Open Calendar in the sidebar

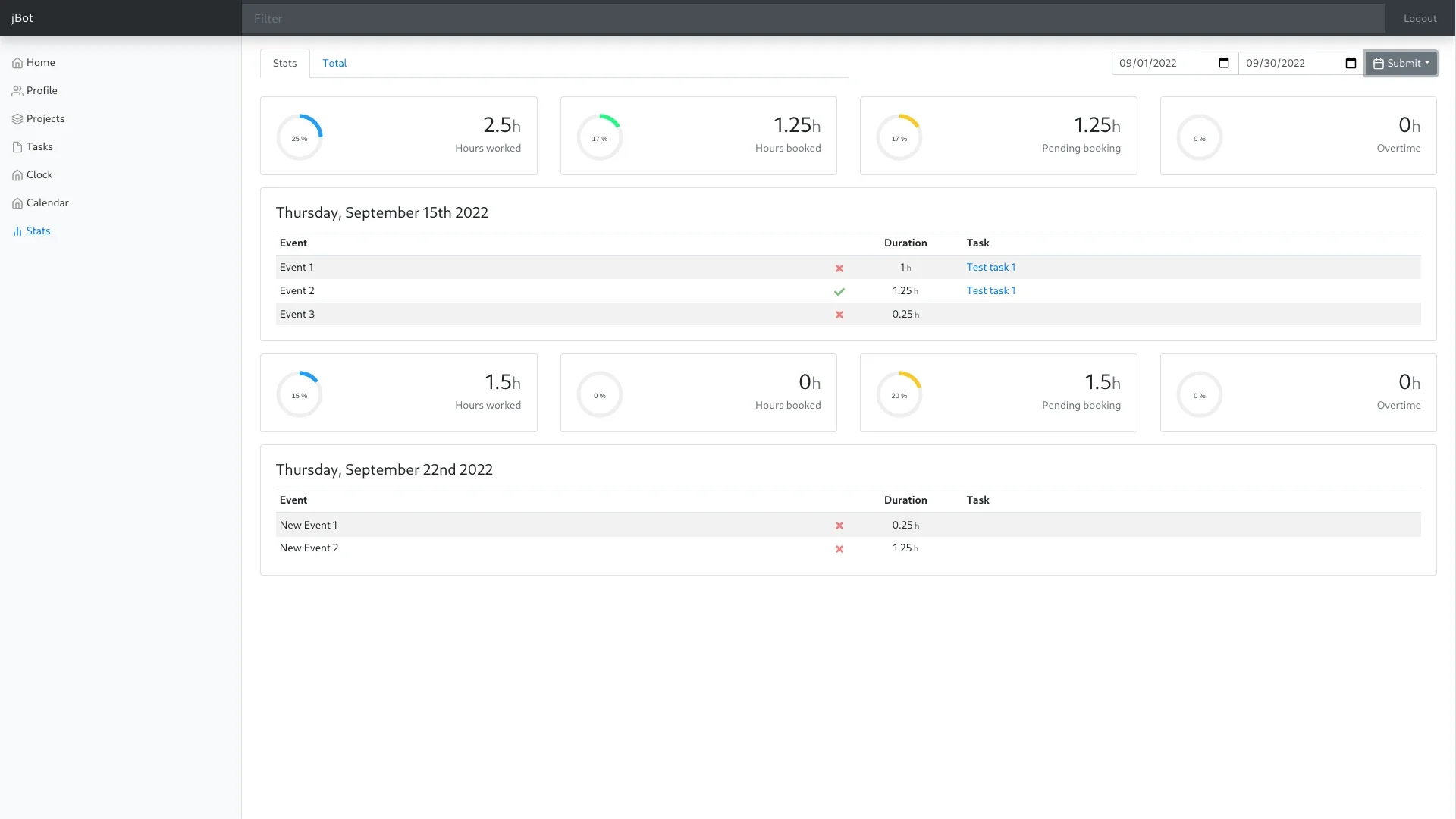[47, 202]
